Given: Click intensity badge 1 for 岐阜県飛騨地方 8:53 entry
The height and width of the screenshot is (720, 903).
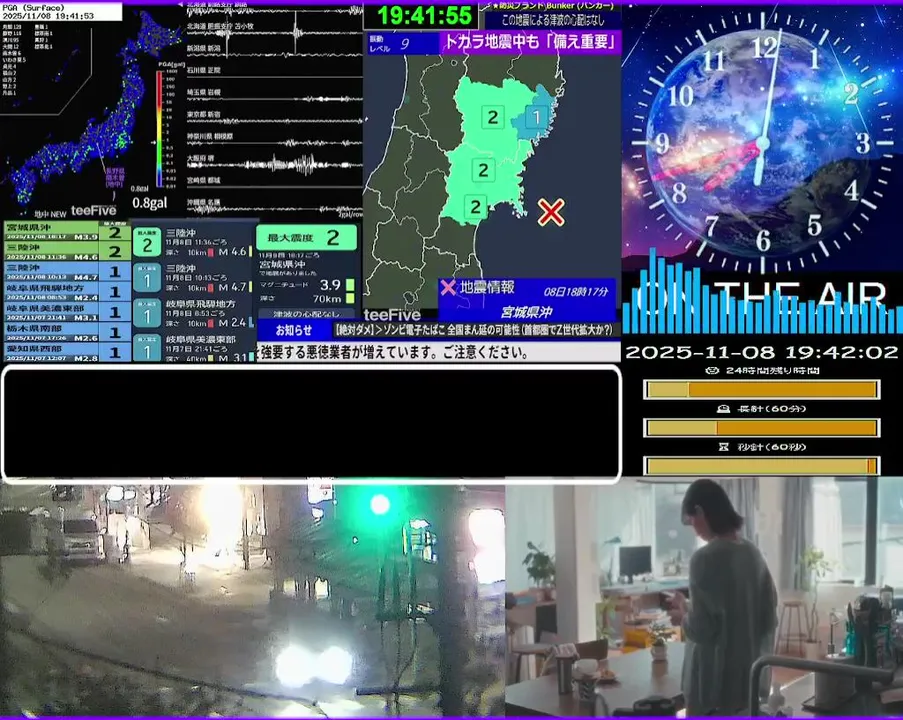Looking at the screenshot, I should (147, 314).
